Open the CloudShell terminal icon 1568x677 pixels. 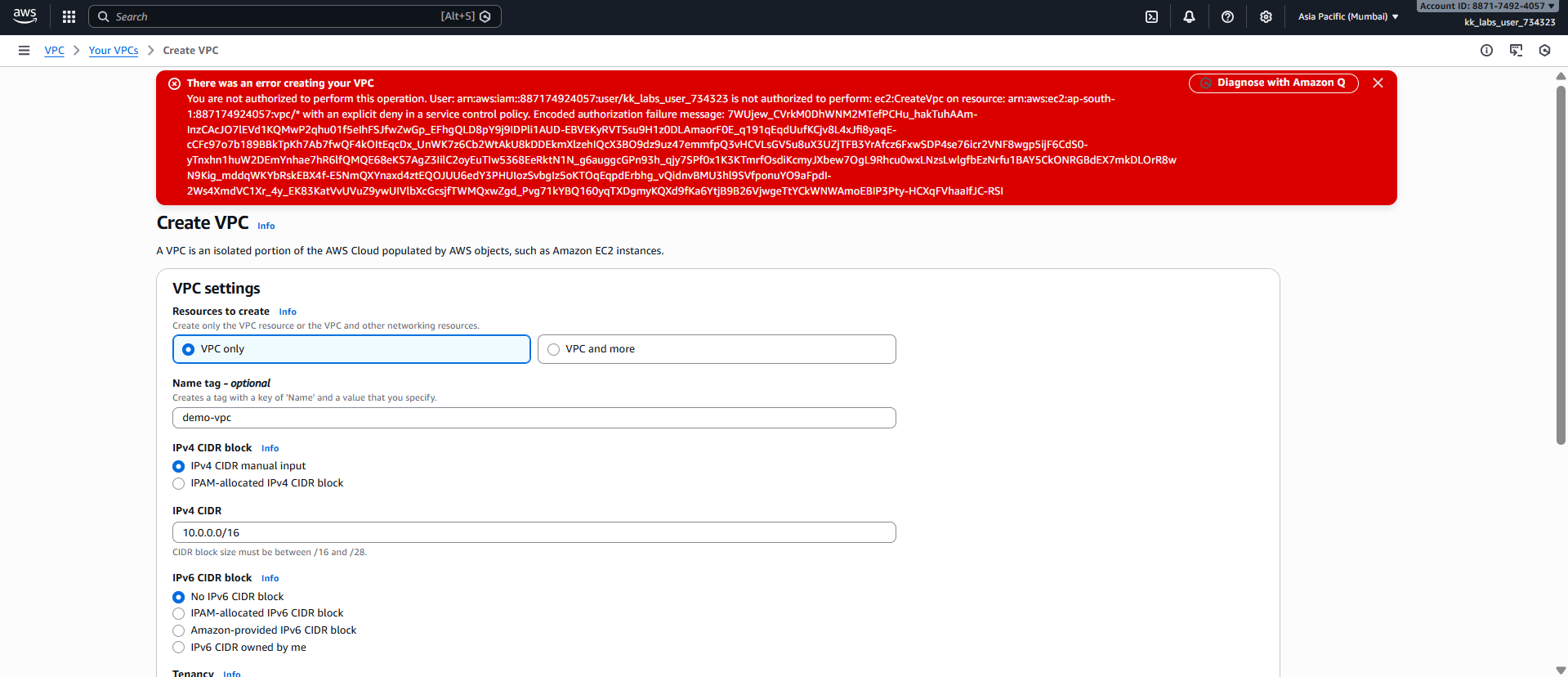click(1151, 16)
